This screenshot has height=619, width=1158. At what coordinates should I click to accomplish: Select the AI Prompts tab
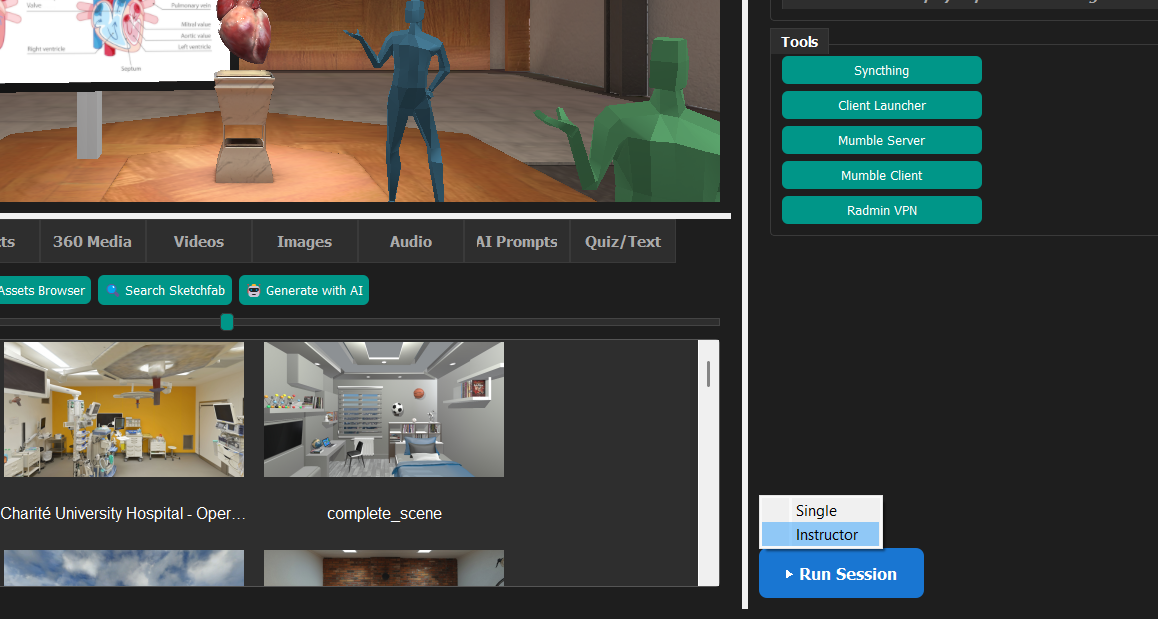[x=516, y=242]
